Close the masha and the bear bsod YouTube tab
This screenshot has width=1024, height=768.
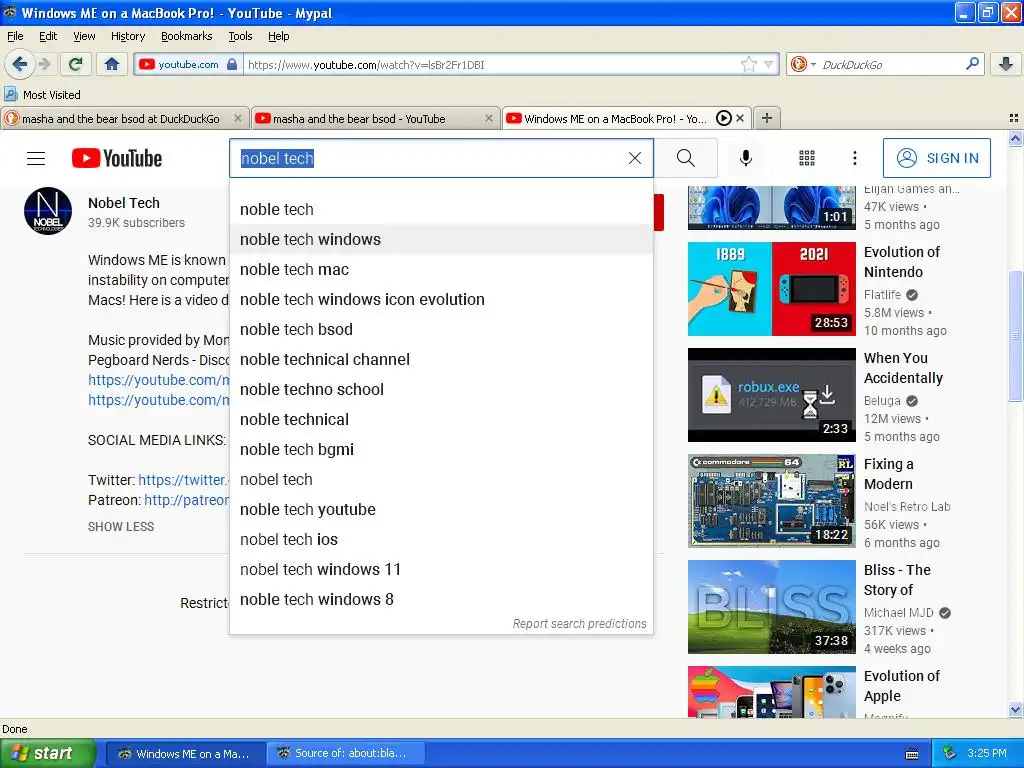click(488, 118)
